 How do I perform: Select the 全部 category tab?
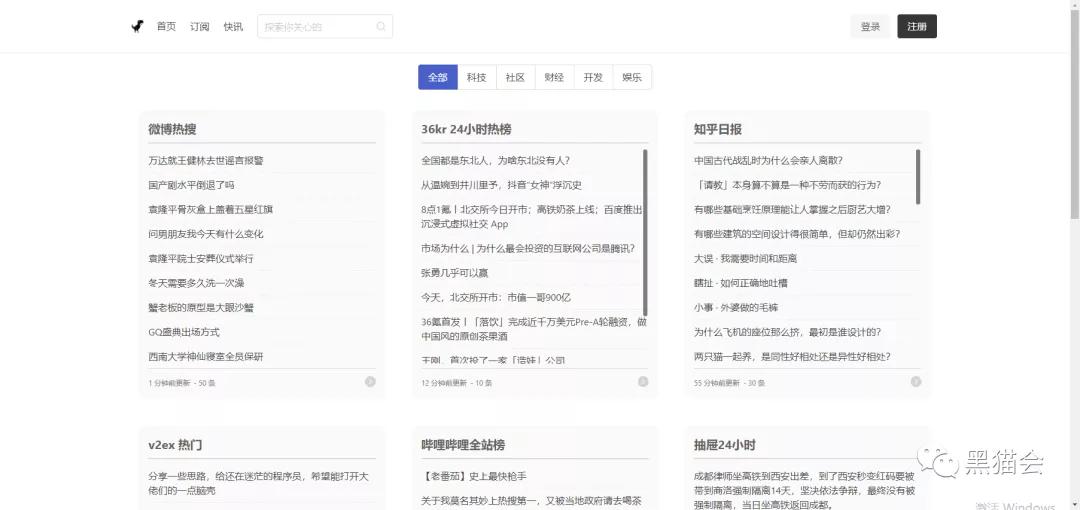point(437,77)
